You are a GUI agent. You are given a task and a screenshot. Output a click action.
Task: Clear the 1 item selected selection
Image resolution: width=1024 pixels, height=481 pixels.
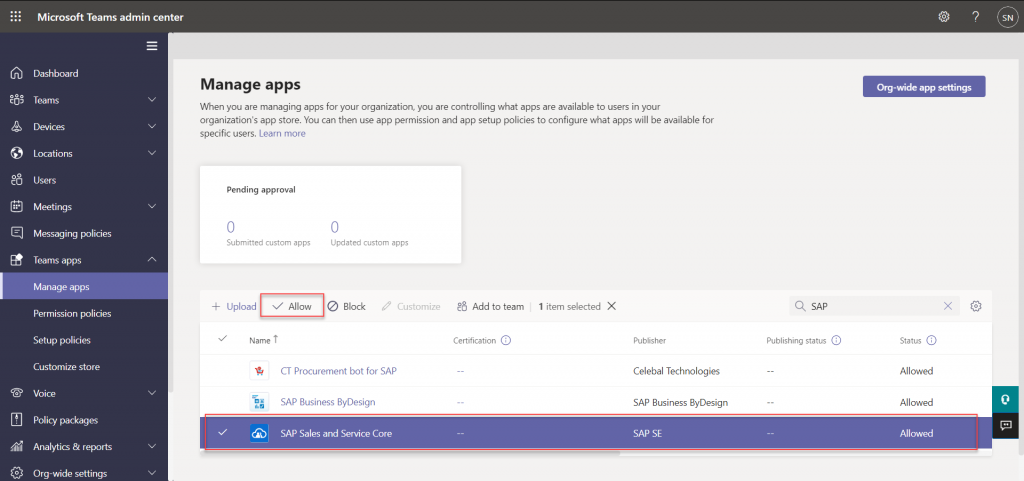[611, 306]
